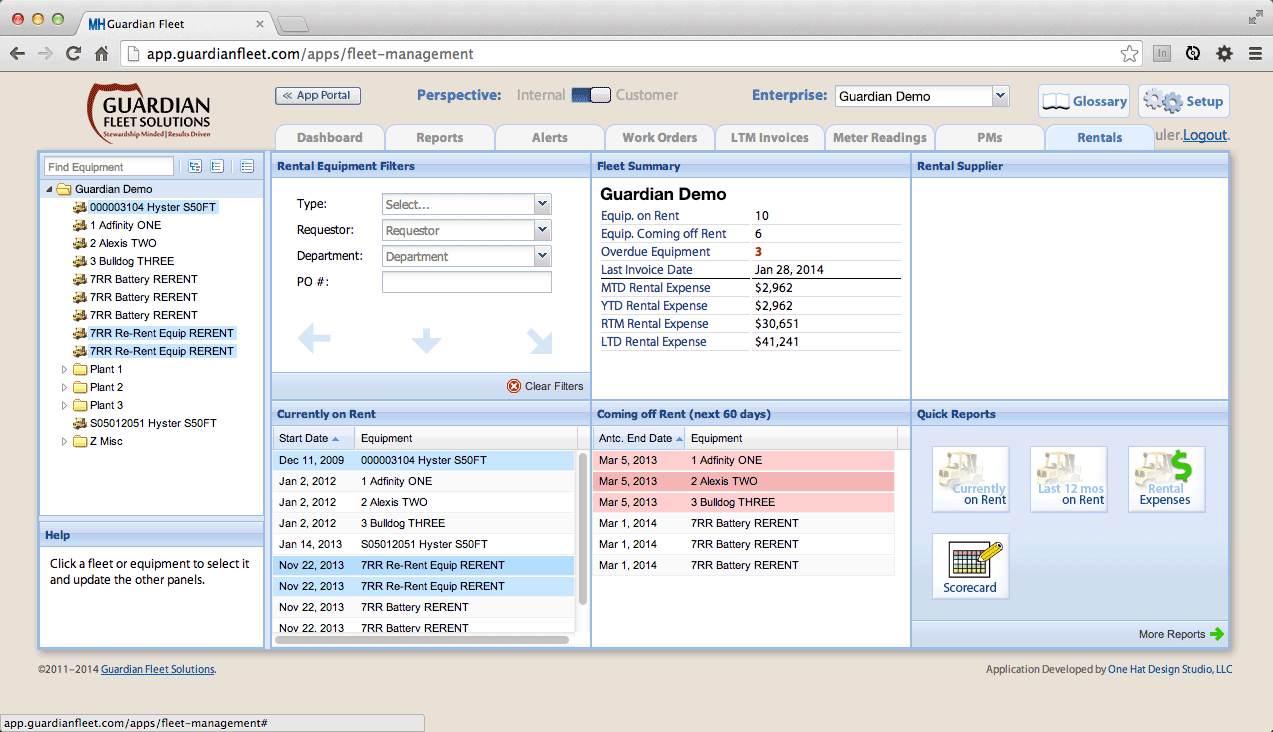The image size is (1273, 732).
Task: Click the browser back arrow
Action: pos(17,54)
